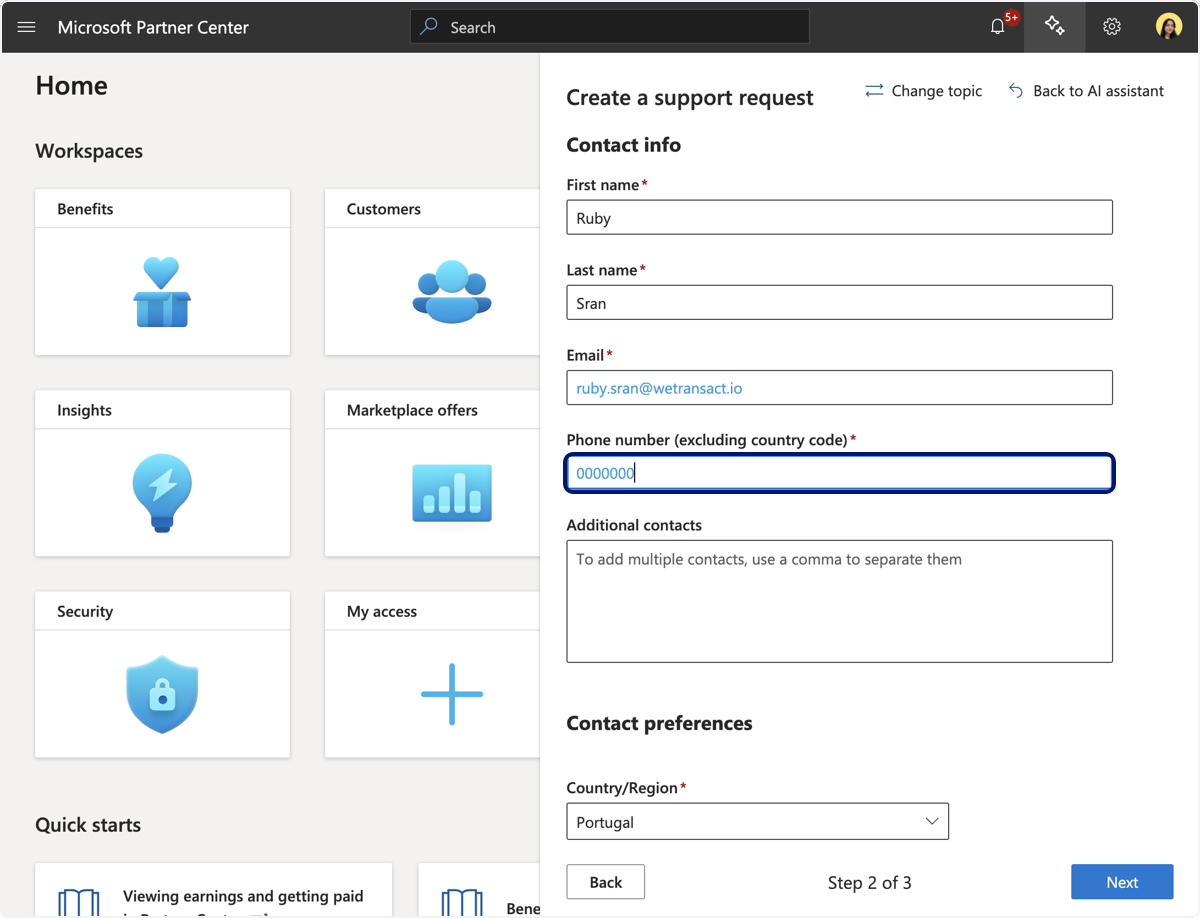This screenshot has width=1200, height=918.
Task: Open the settings gear icon
Action: (1112, 27)
